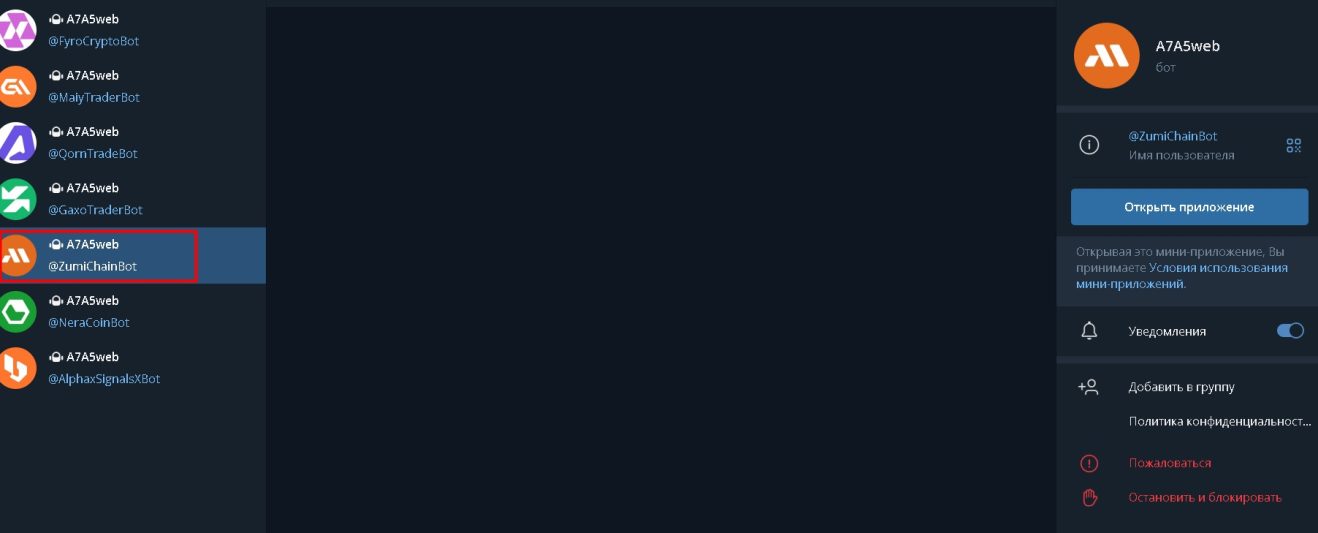Click the notification bell icon
The width and height of the screenshot is (1318, 533).
pos(1089,331)
